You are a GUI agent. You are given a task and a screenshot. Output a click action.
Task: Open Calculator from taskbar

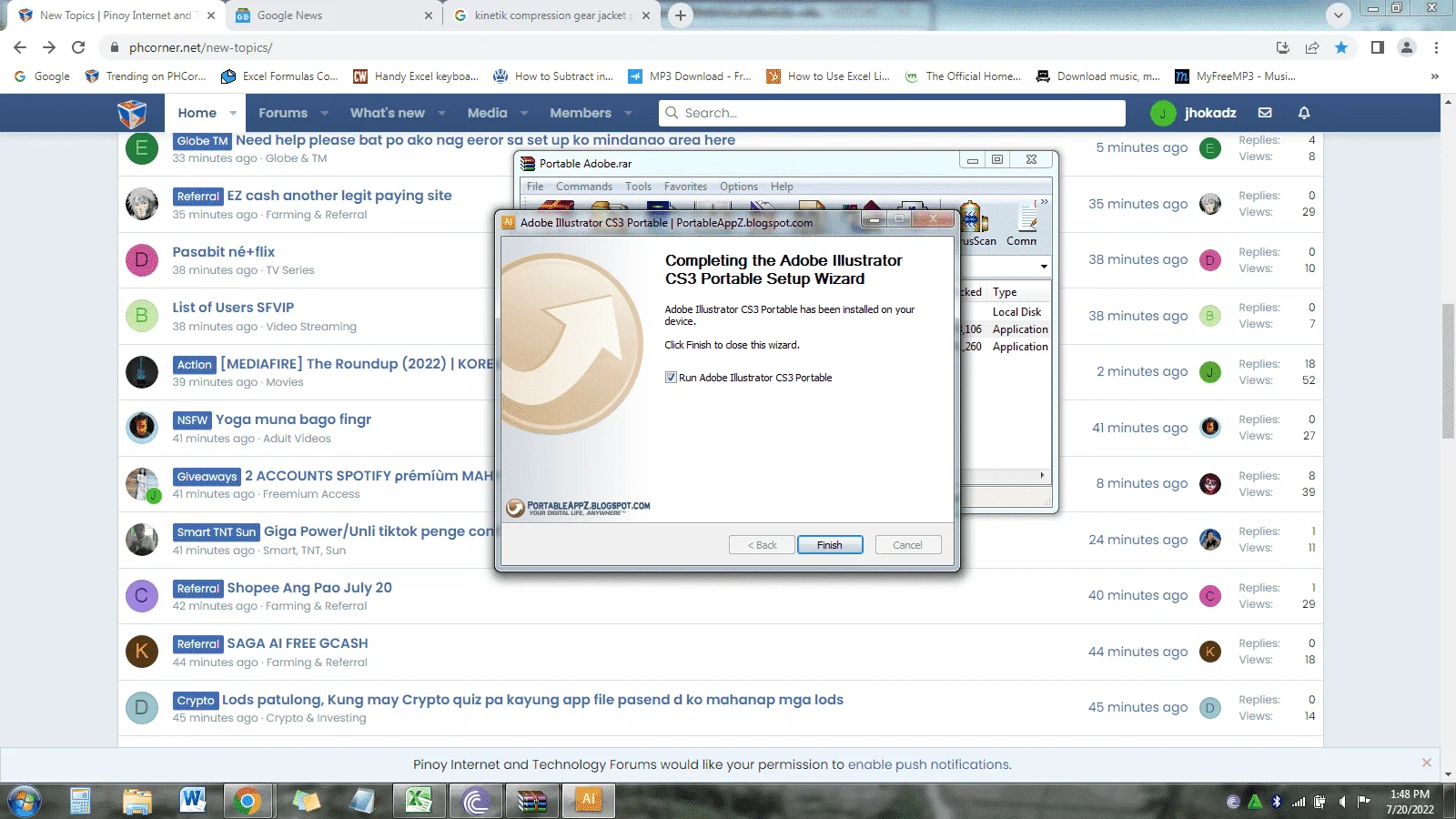(80, 801)
